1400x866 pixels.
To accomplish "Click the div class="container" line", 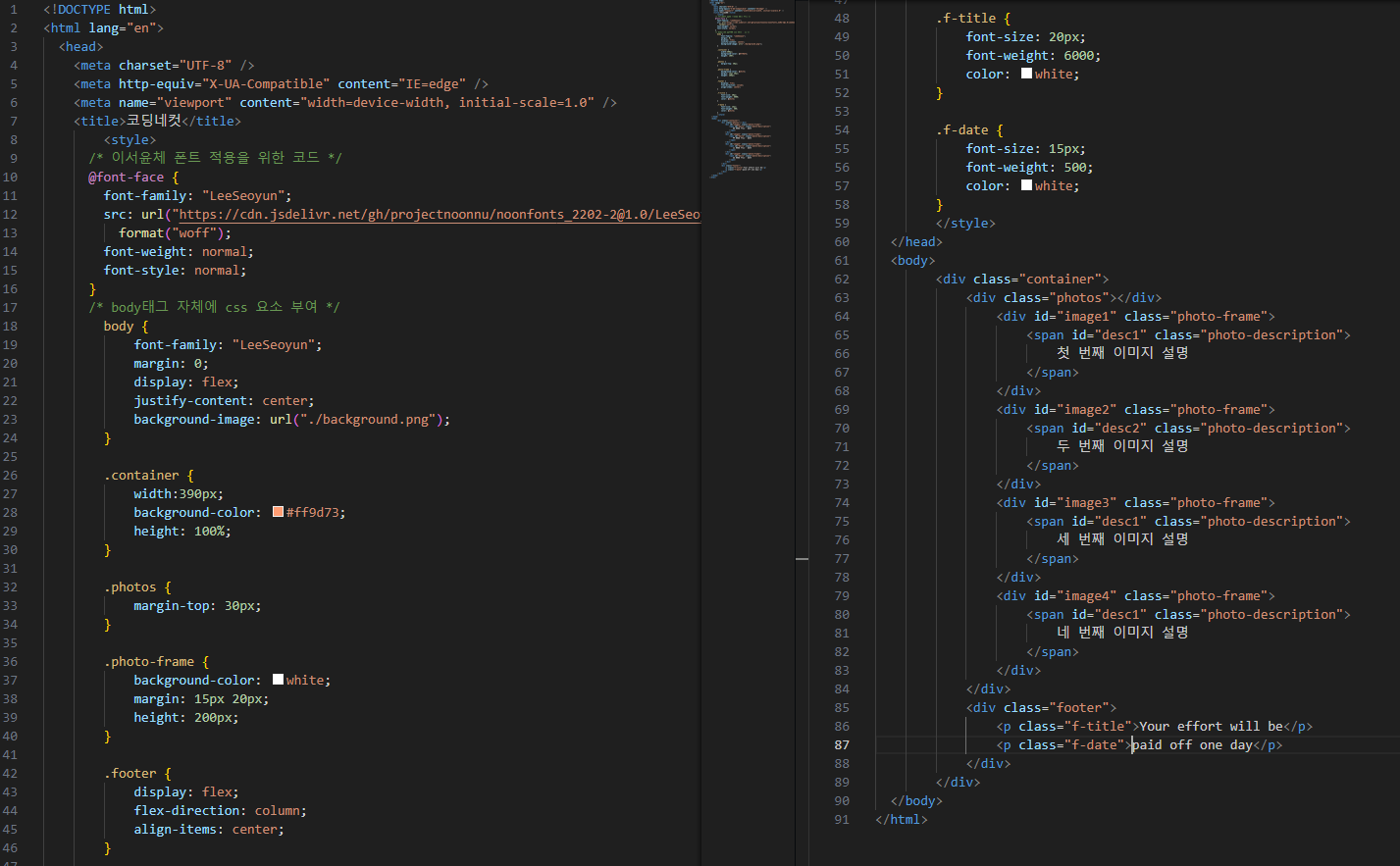I will 1022,279.
